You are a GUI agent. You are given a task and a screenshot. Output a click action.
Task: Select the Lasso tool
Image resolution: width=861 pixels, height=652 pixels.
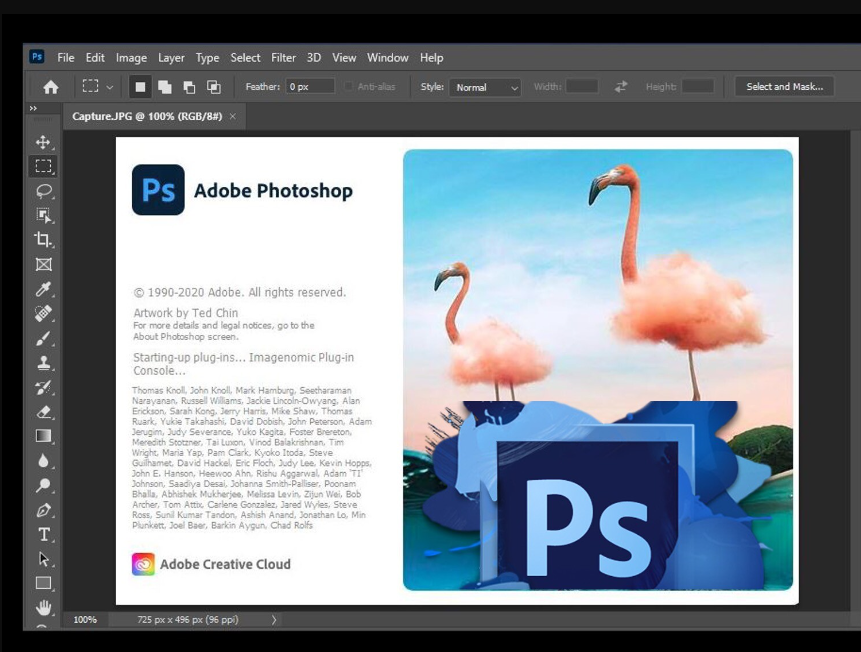click(x=43, y=191)
